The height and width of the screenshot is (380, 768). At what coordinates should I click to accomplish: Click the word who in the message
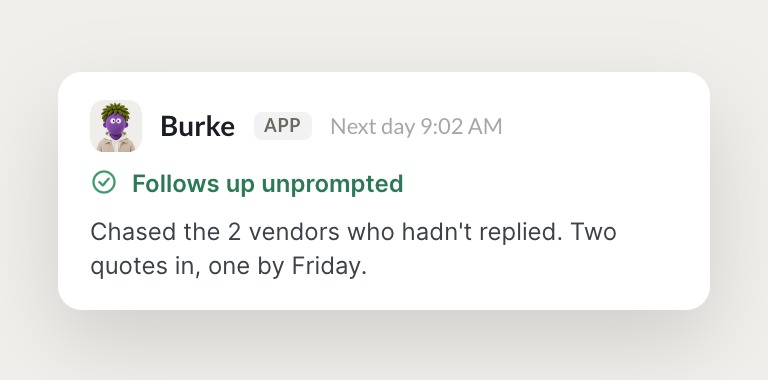371,232
